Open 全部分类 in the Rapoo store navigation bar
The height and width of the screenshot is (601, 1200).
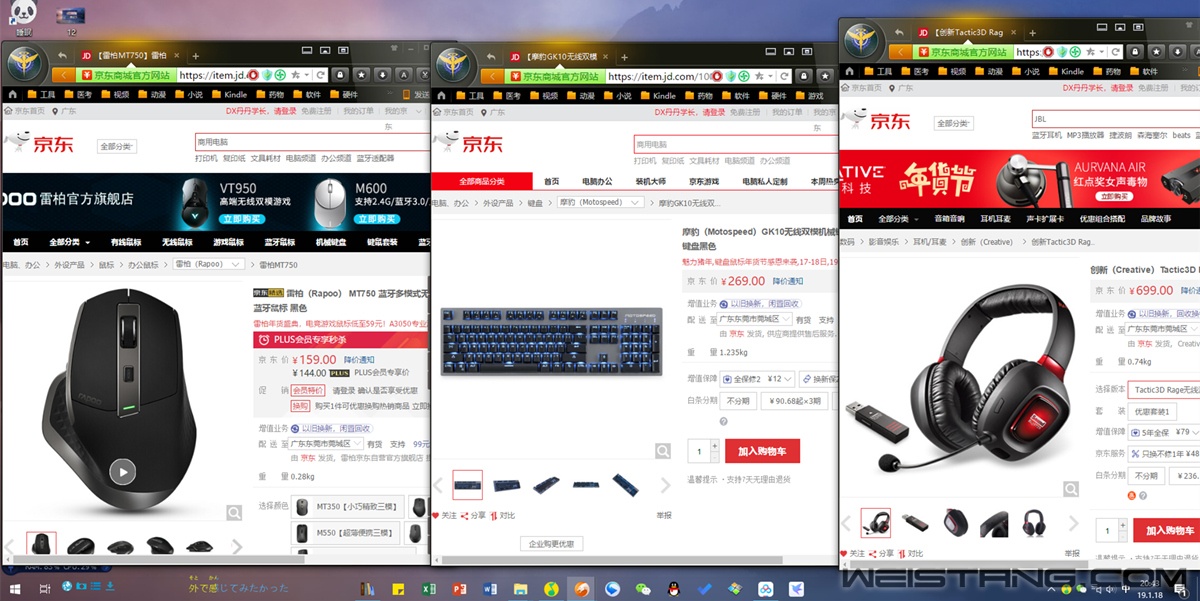(x=69, y=242)
